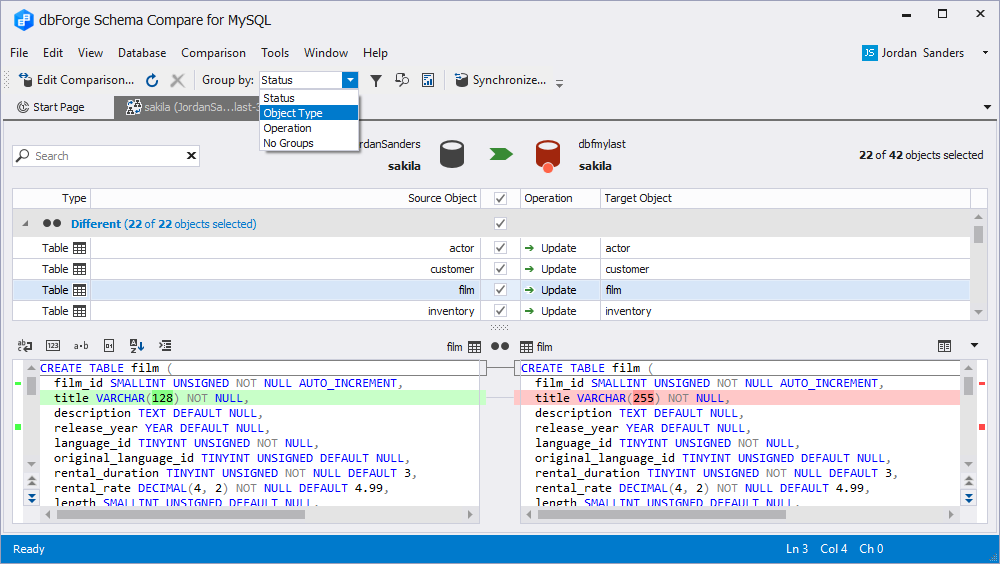This screenshot has height=564, width=1000.
Task: Open the File menu
Action: [19, 53]
